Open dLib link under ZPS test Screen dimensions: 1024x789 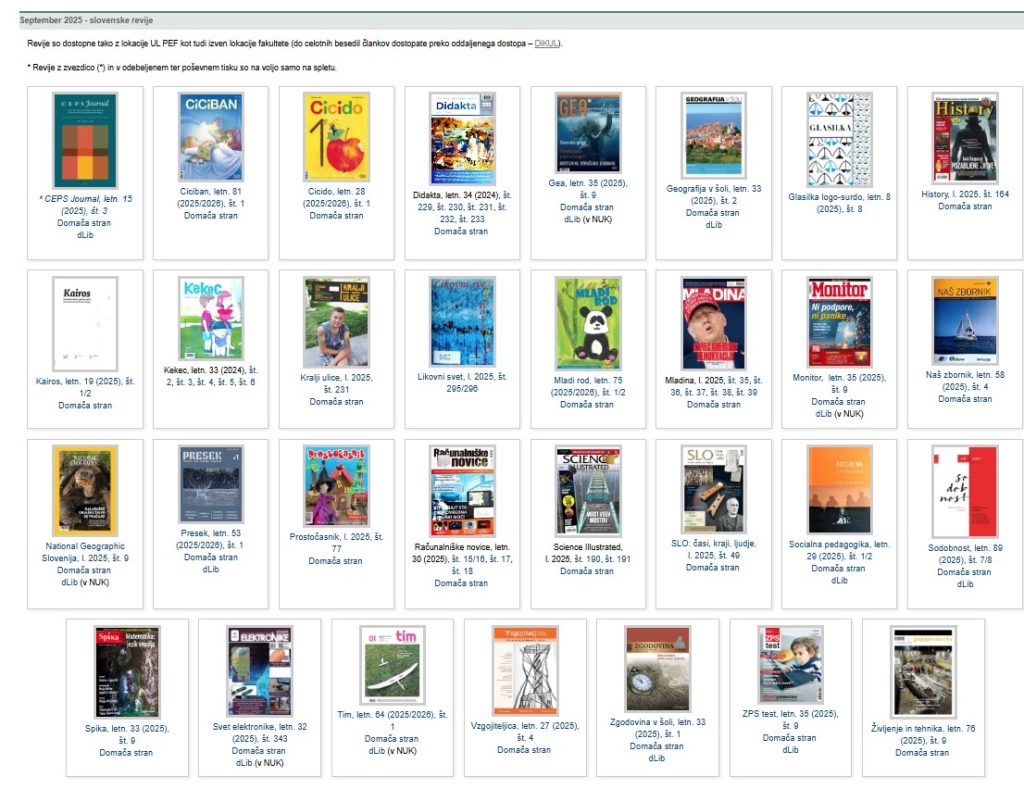click(790, 750)
